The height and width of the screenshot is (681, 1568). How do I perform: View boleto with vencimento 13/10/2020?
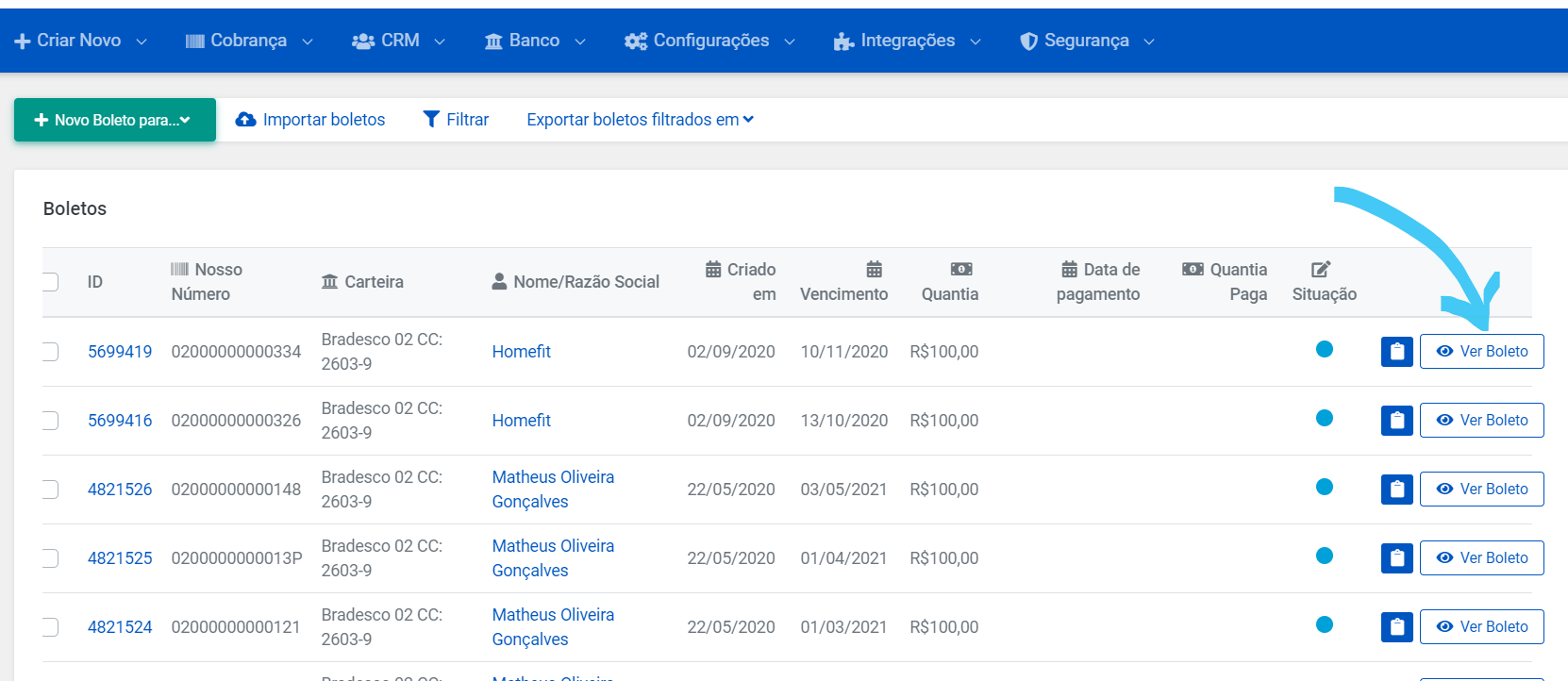[x=1481, y=420]
